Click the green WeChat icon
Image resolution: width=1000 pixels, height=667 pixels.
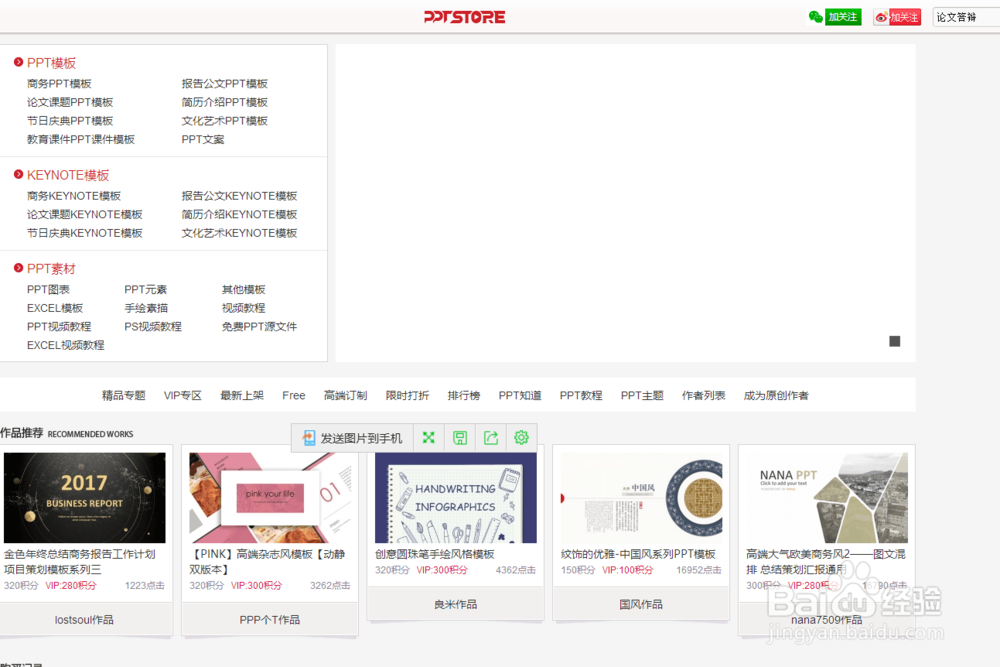click(x=815, y=17)
